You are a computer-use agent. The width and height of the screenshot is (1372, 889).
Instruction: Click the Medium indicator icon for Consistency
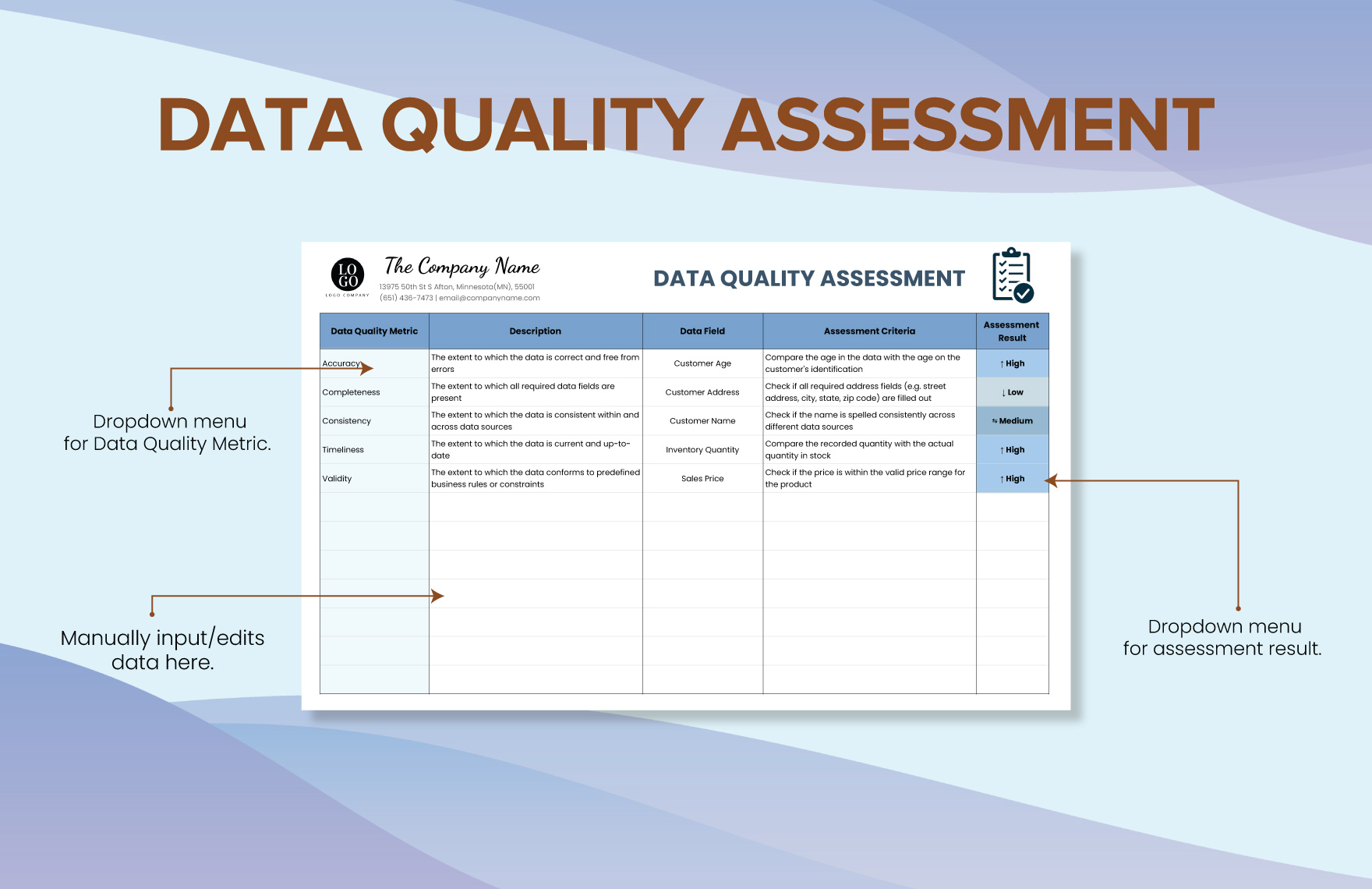pos(995,421)
